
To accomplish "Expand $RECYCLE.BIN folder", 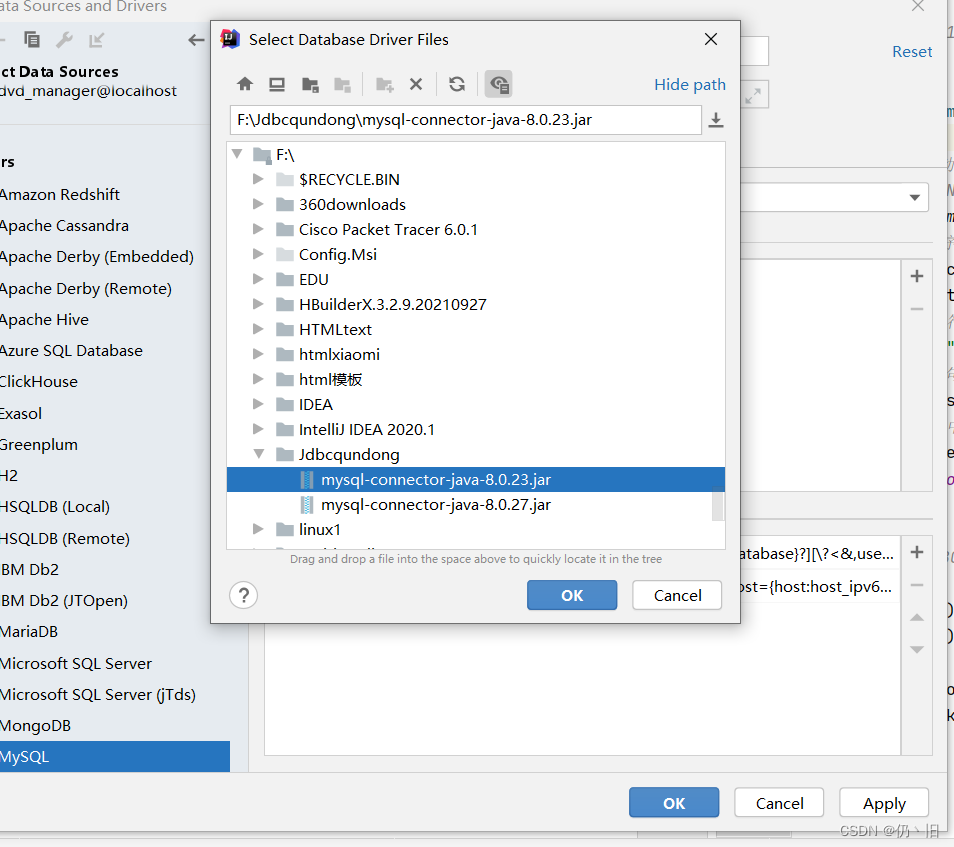I will [x=258, y=179].
